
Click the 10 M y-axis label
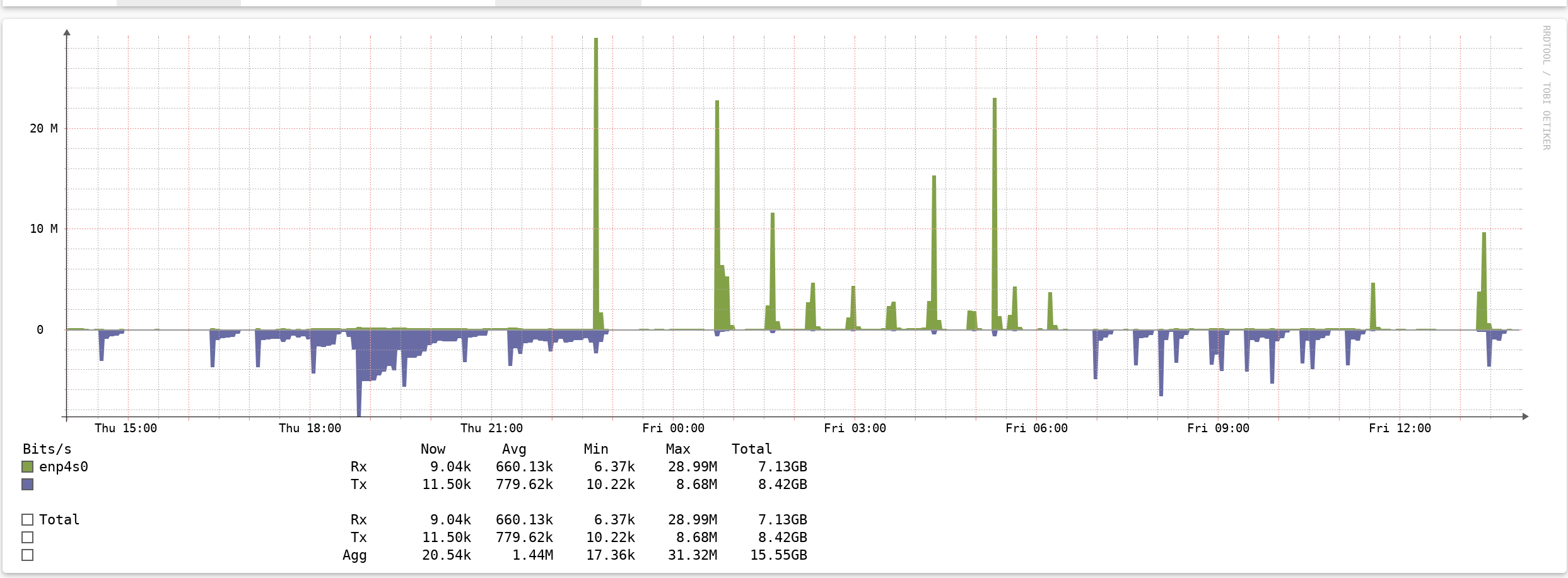(x=44, y=229)
